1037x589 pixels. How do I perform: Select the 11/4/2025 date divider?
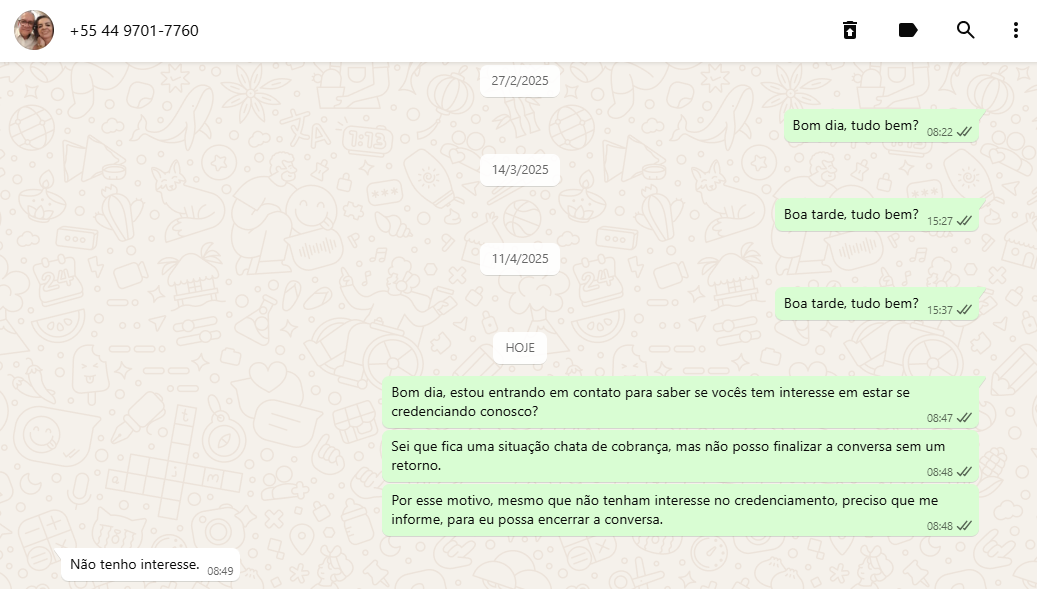520,258
